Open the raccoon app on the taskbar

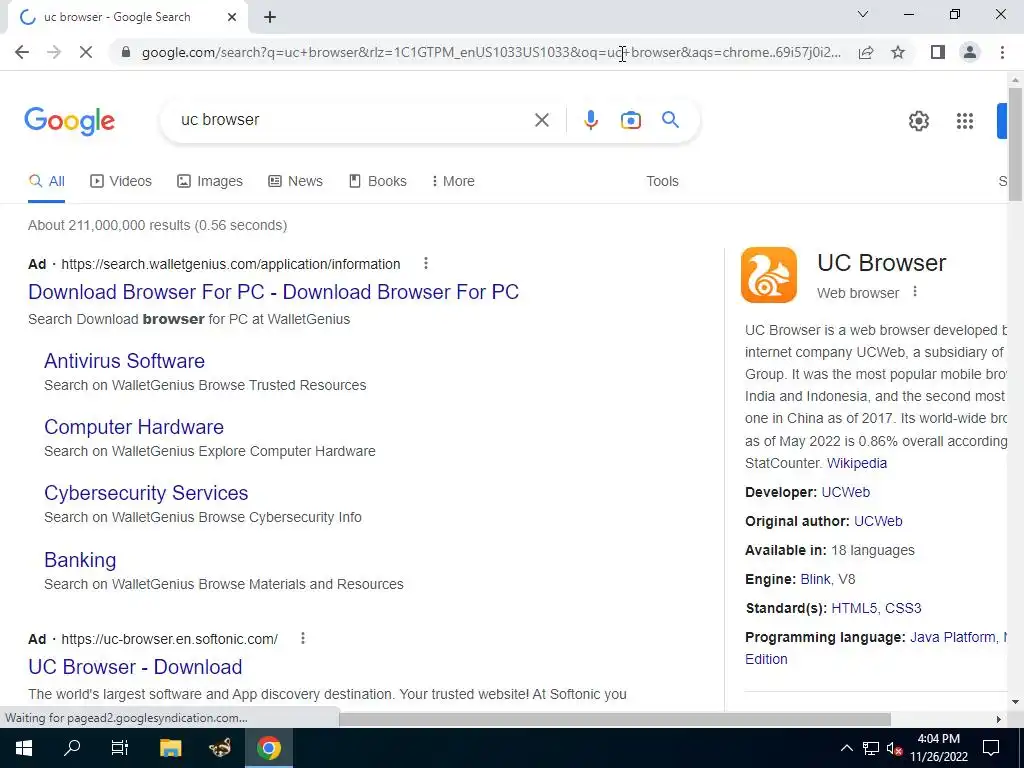(x=219, y=748)
